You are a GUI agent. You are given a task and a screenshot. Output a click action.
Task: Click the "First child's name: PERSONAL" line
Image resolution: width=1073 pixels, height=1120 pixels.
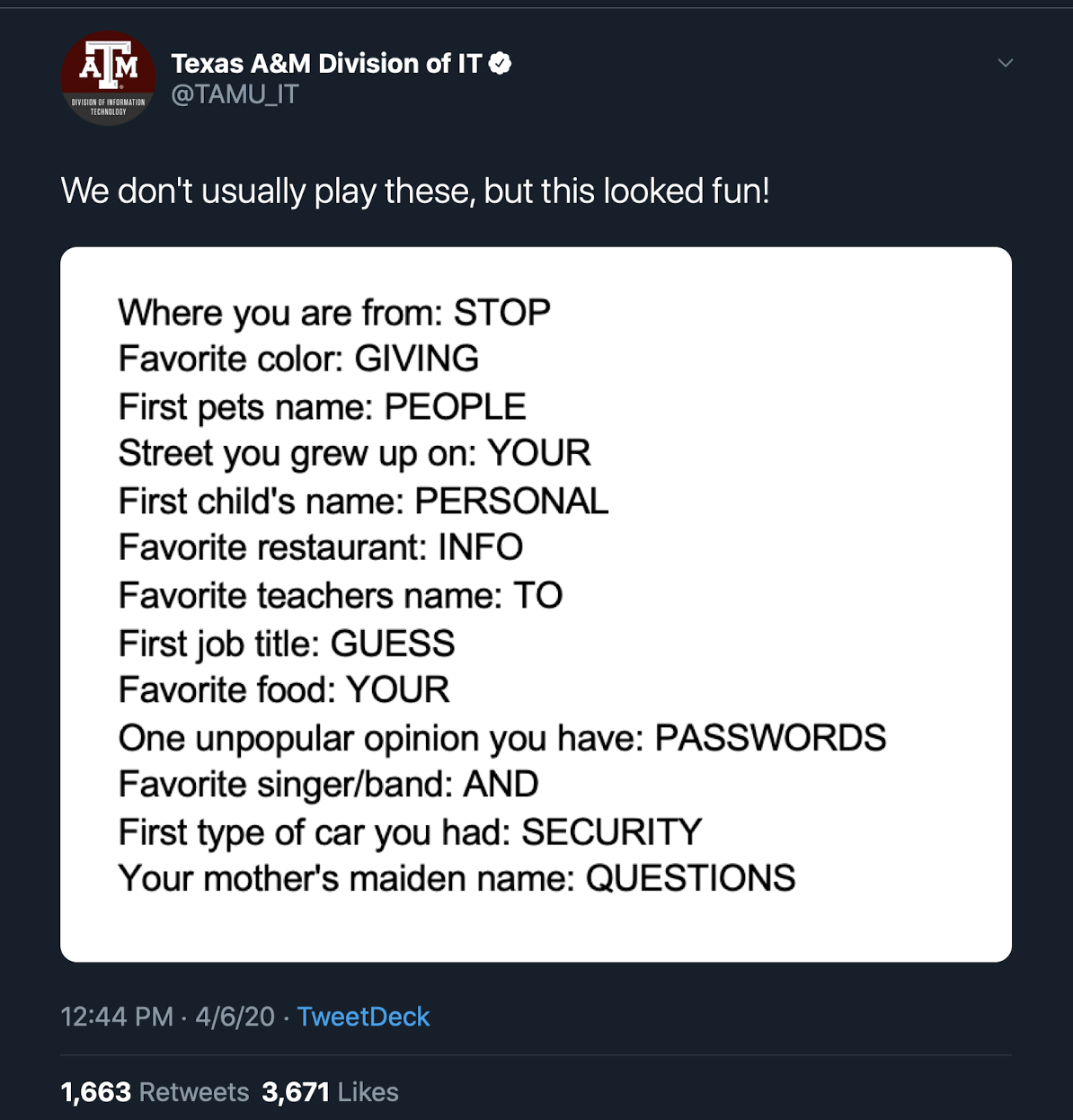(363, 501)
